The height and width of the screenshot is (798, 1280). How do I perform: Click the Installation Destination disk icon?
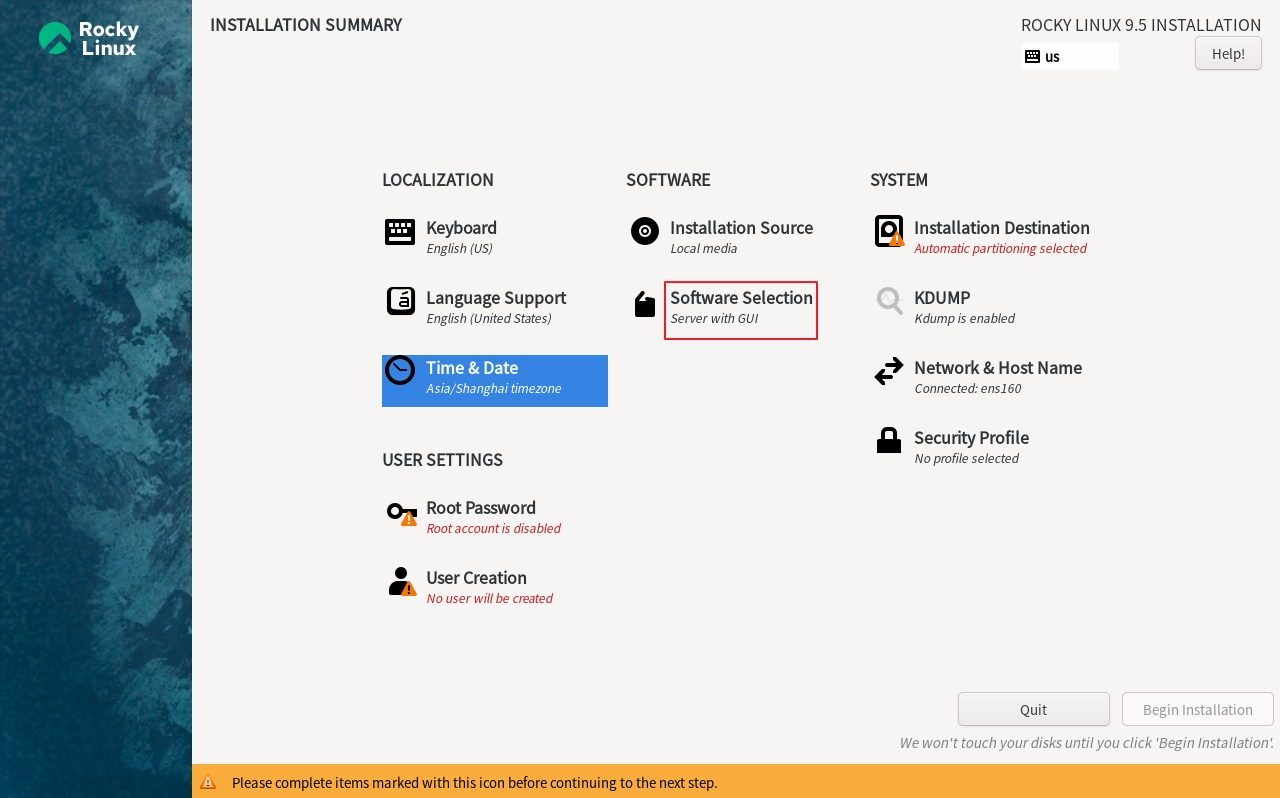pyautogui.click(x=889, y=231)
